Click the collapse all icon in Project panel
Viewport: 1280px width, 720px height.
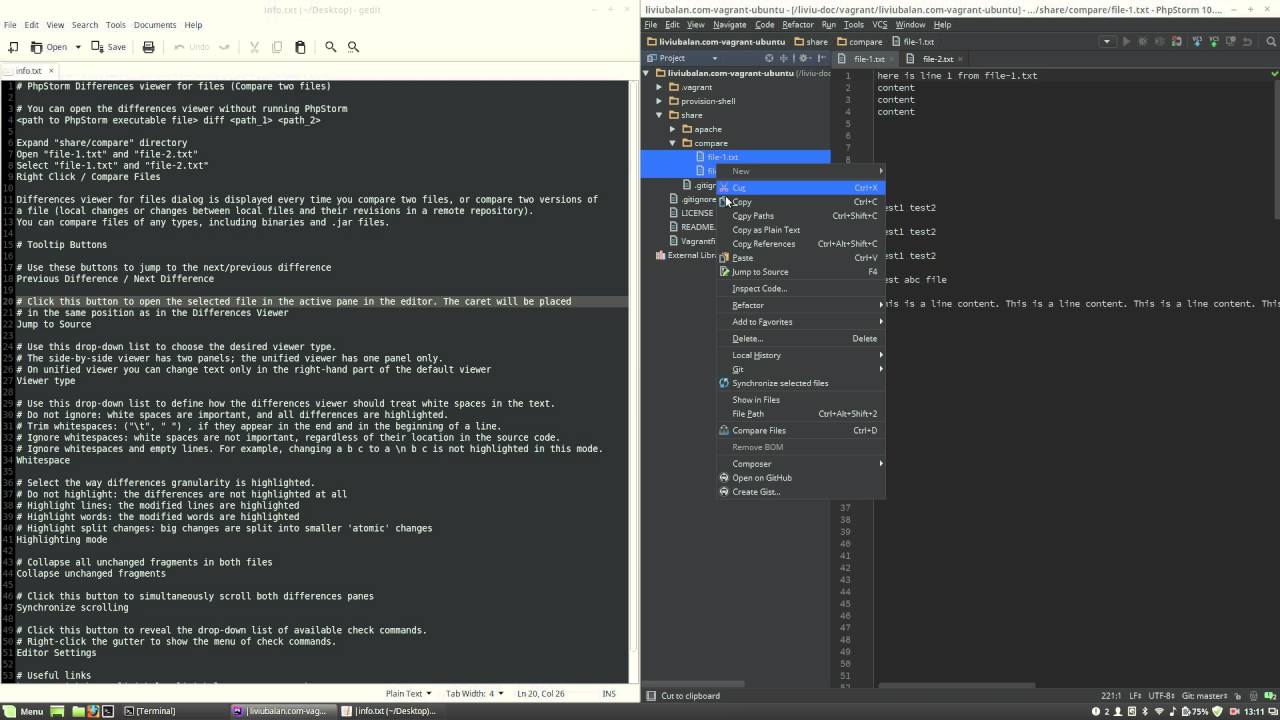(783, 58)
